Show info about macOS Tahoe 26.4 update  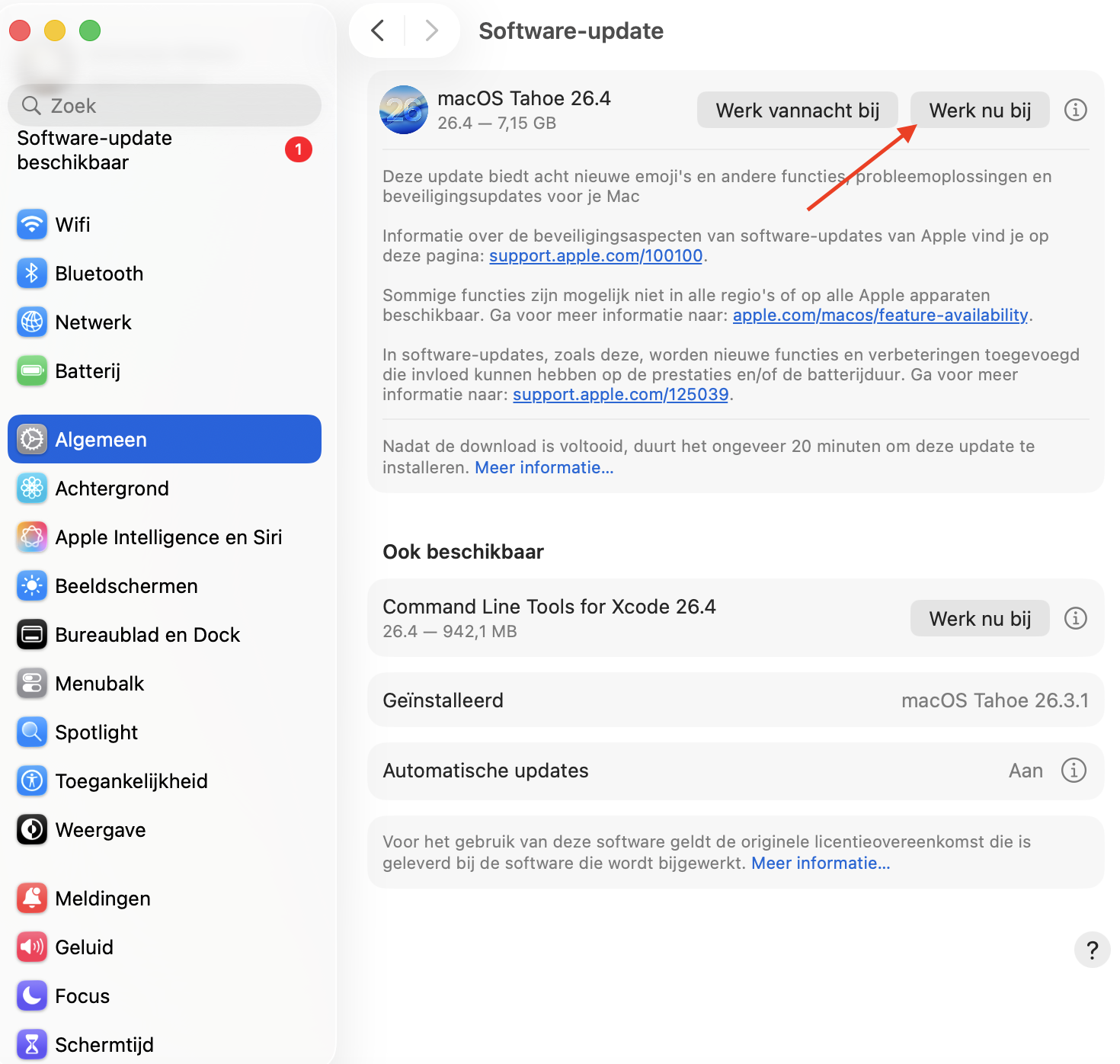pyautogui.click(x=1075, y=110)
